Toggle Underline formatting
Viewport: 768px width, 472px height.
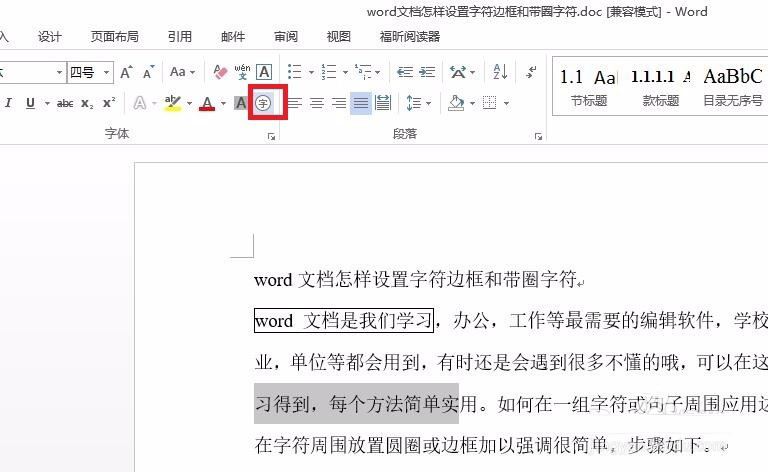(x=30, y=103)
